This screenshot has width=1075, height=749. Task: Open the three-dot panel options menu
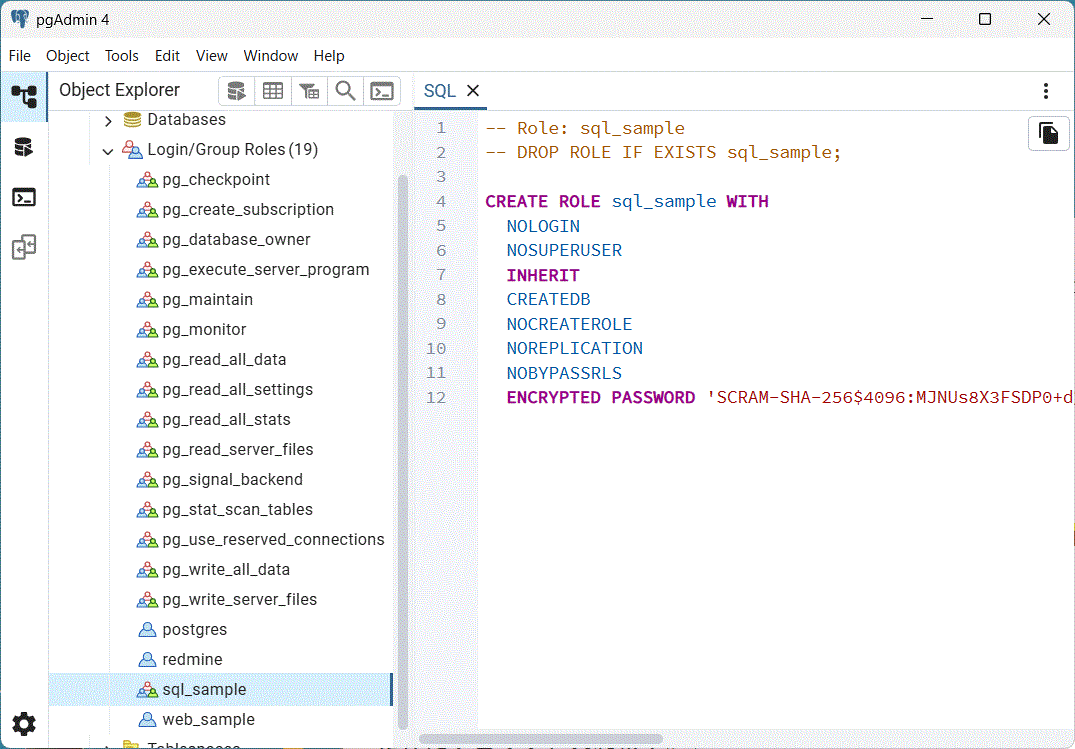tap(1046, 91)
